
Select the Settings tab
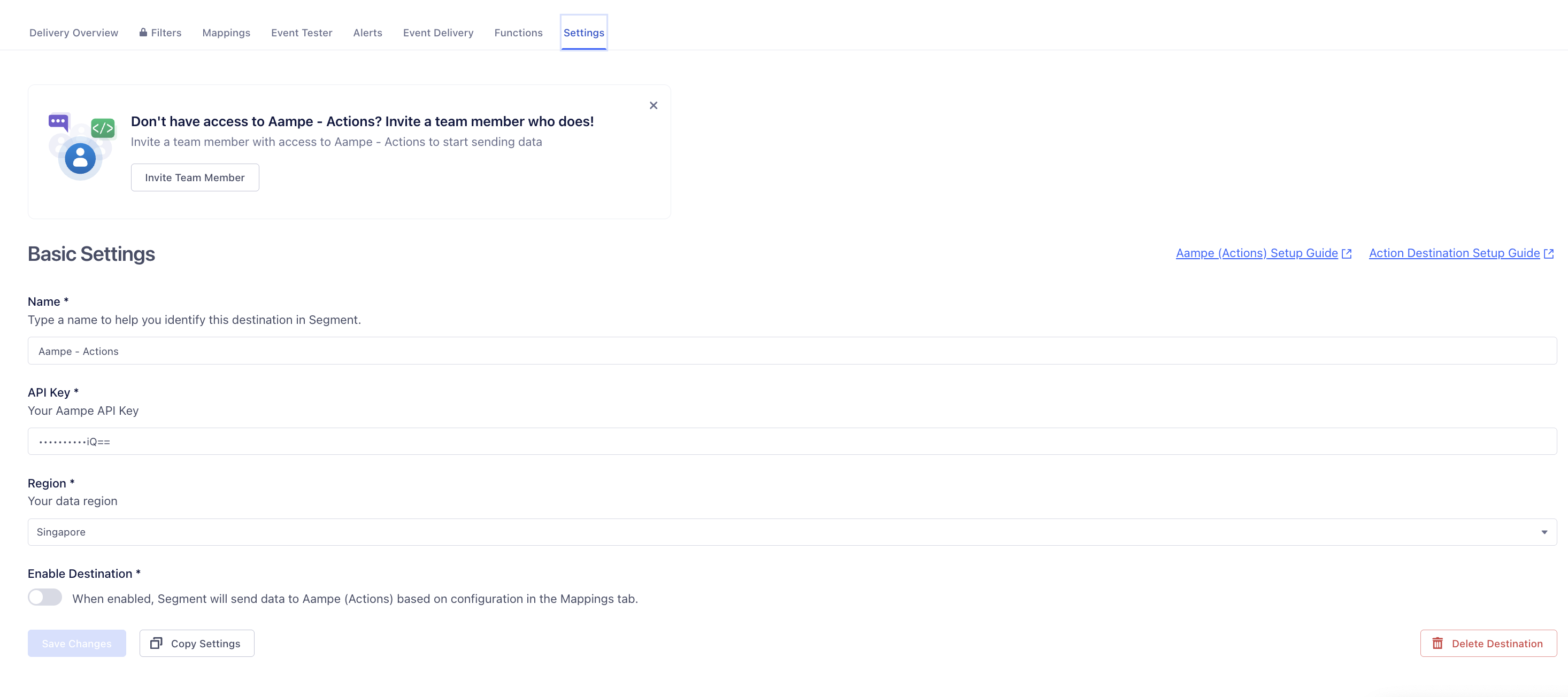pyautogui.click(x=584, y=33)
